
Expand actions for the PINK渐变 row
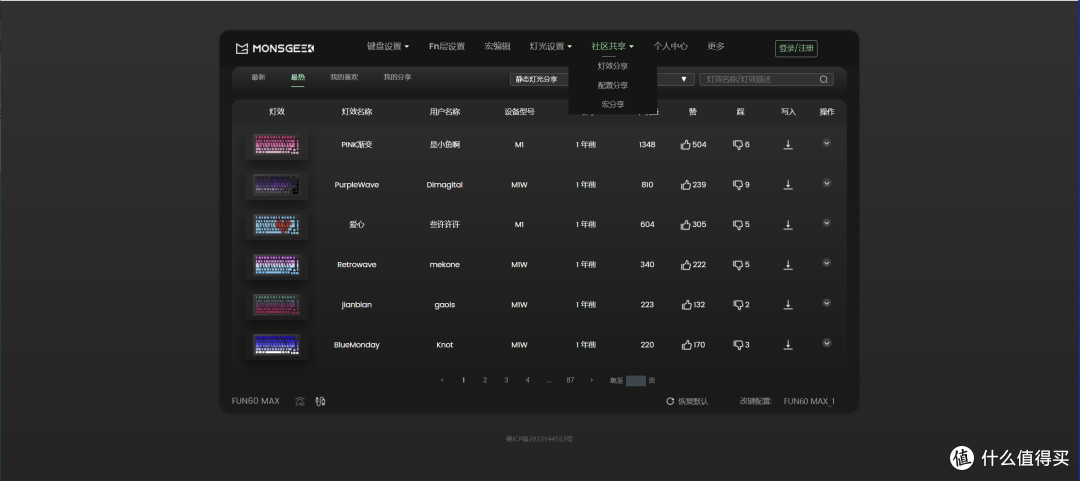pyautogui.click(x=827, y=143)
